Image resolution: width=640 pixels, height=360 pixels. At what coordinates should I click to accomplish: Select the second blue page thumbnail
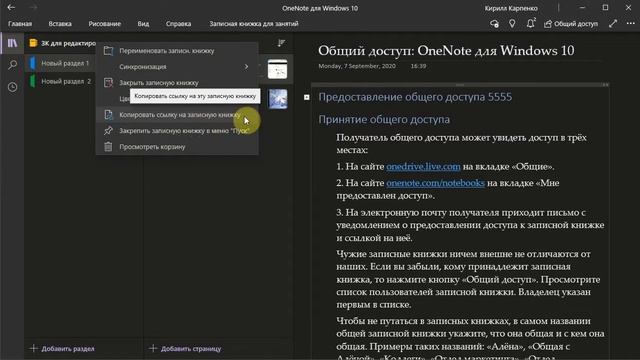(x=278, y=99)
